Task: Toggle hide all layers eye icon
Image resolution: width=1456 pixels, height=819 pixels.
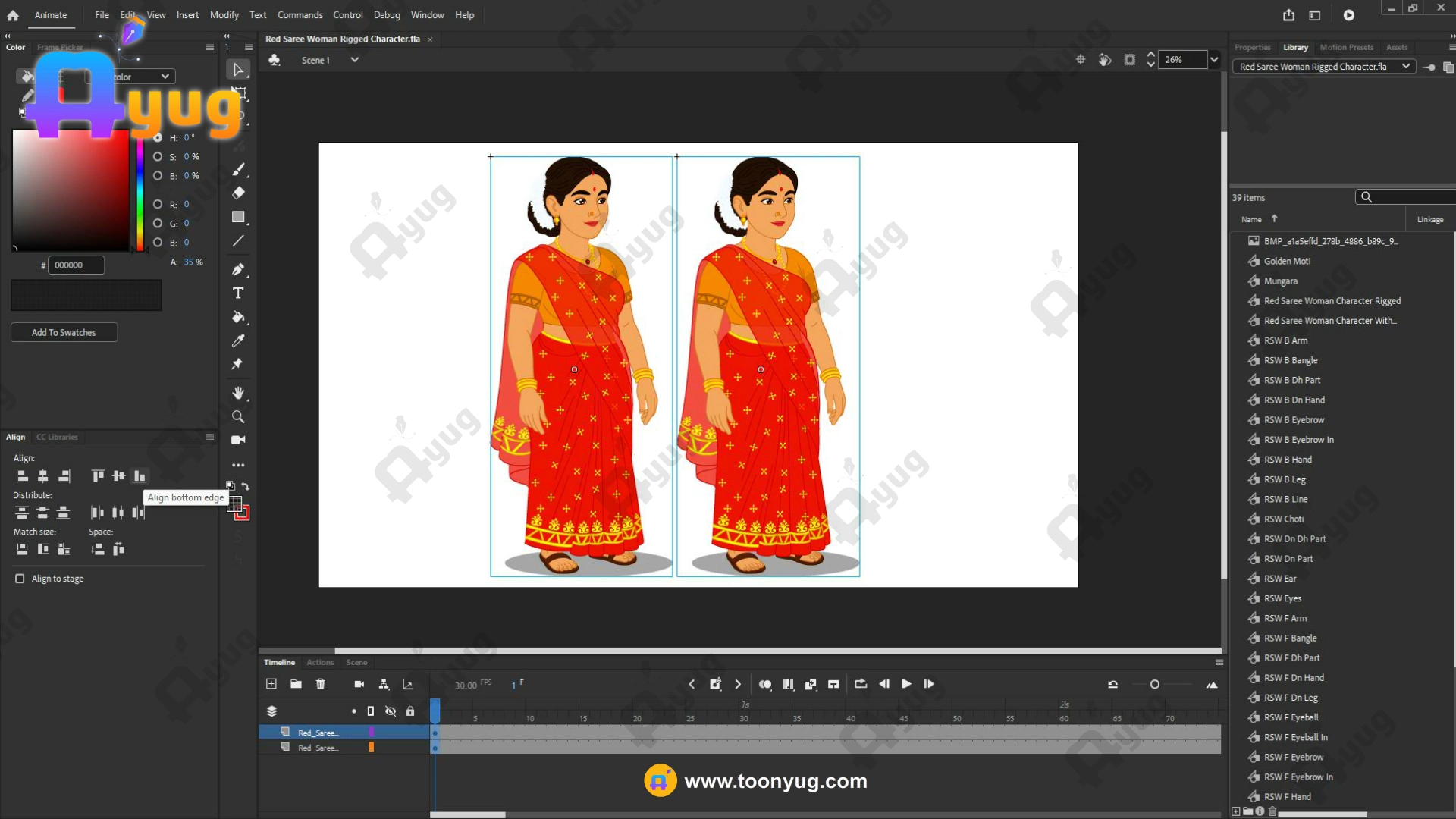Action: (x=391, y=711)
